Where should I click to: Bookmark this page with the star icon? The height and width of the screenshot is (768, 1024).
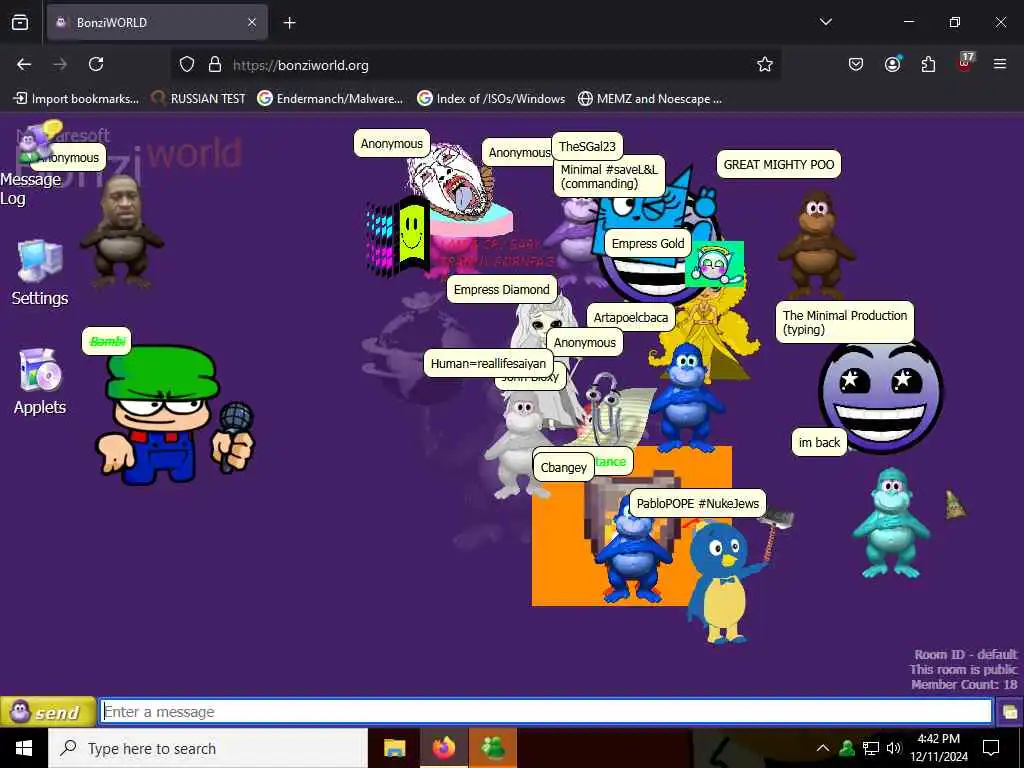(765, 65)
